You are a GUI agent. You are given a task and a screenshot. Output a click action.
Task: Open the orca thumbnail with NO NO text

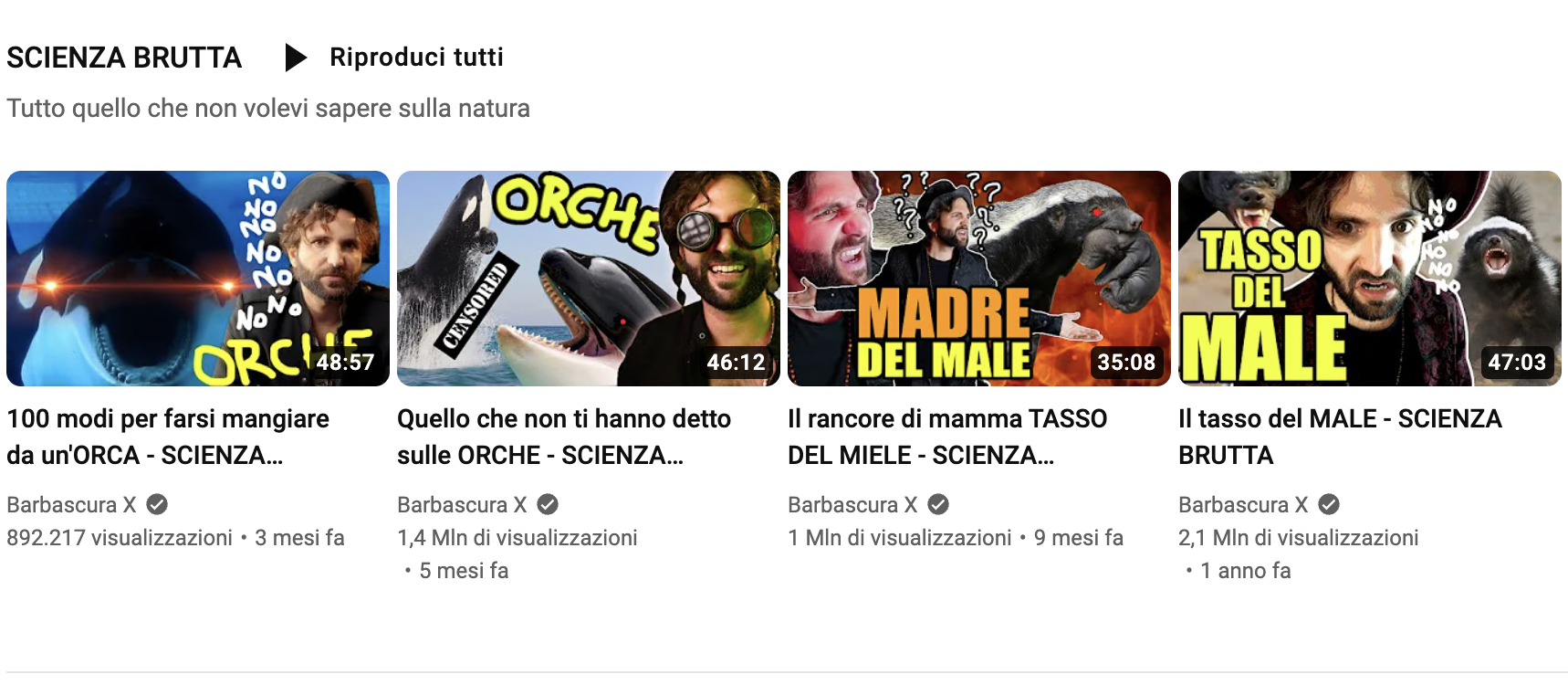pos(198,279)
